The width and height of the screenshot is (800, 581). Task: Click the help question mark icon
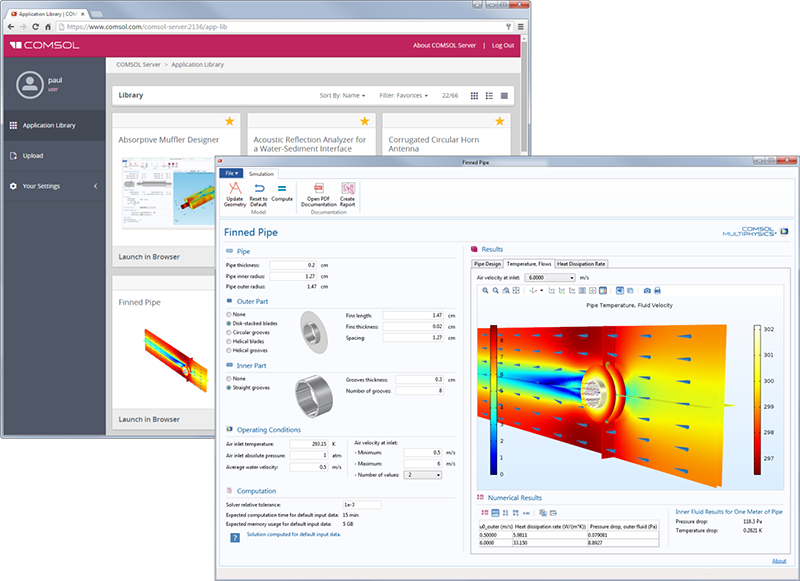coord(235,538)
